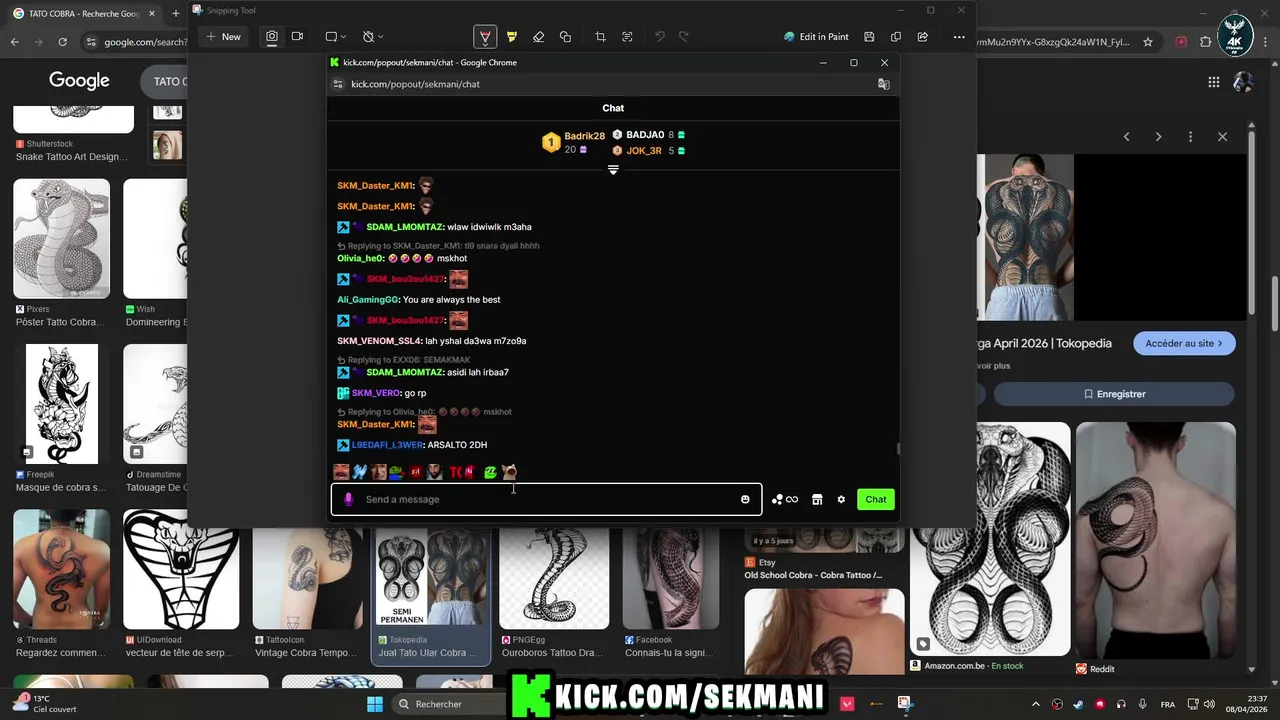Click username Olivia_he0 in chat
The image size is (1280, 720).
tap(360, 258)
